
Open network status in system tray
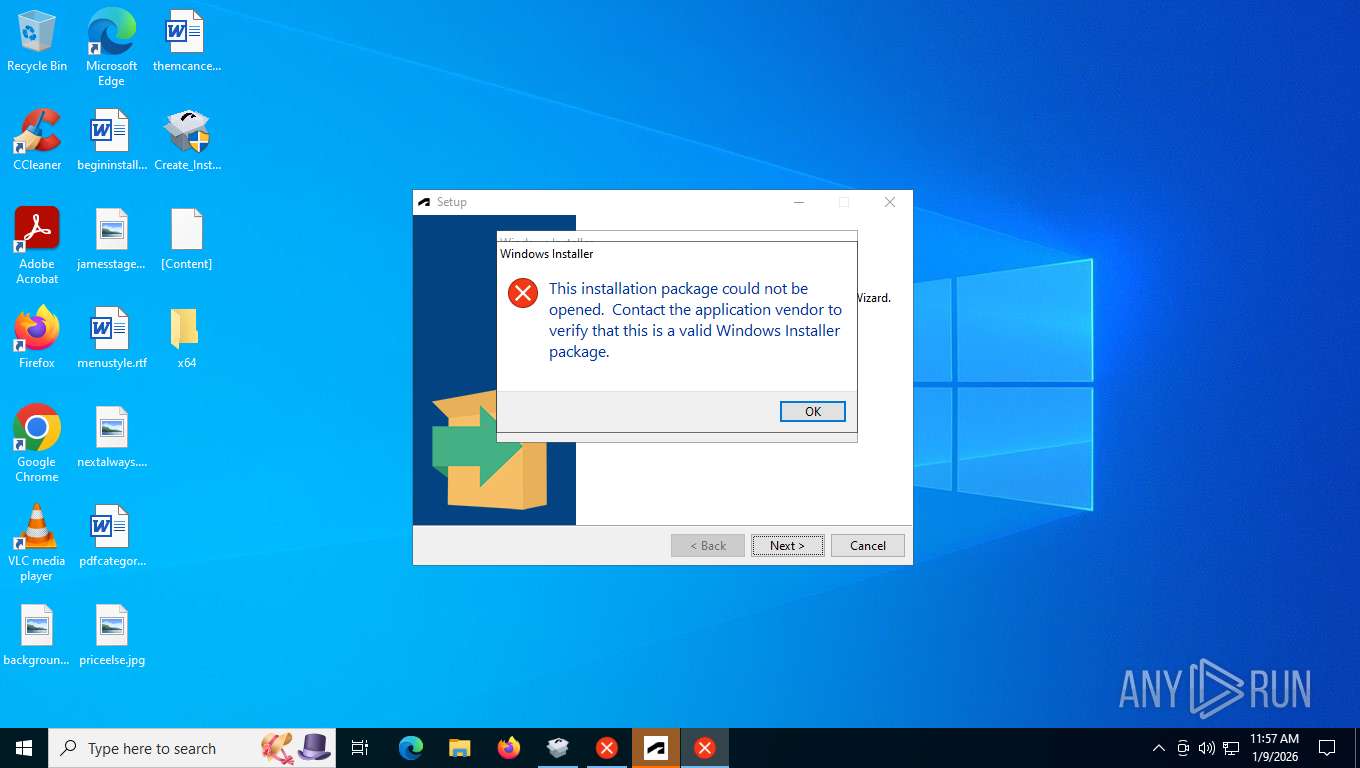(1231, 748)
